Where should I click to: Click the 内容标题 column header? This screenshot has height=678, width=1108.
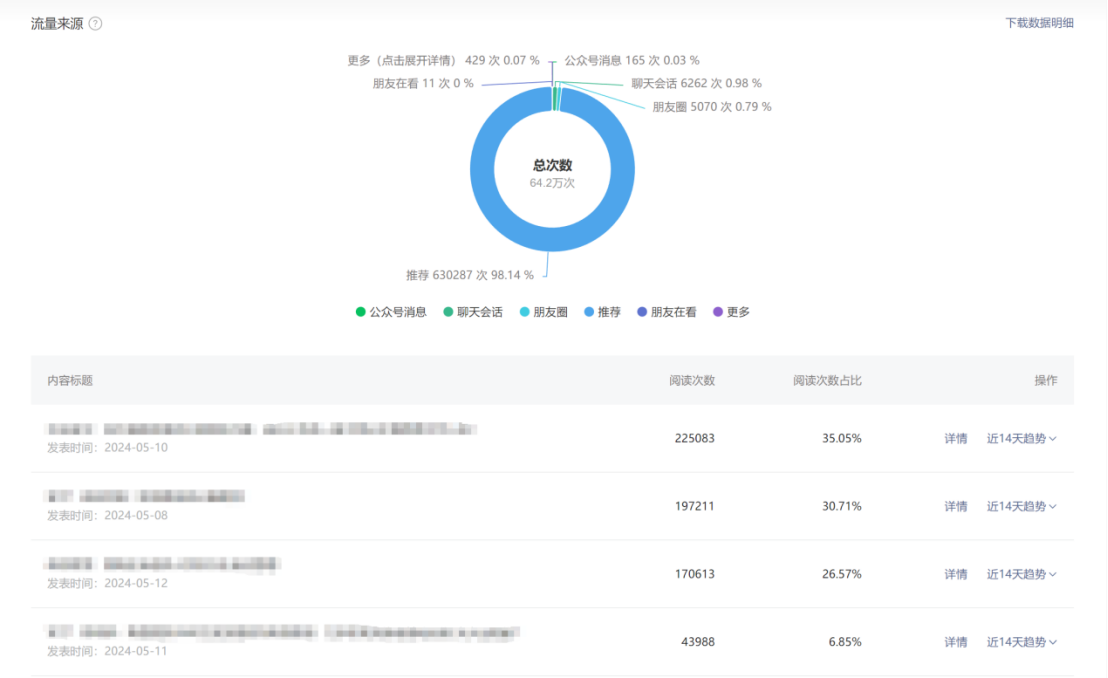[75, 381]
